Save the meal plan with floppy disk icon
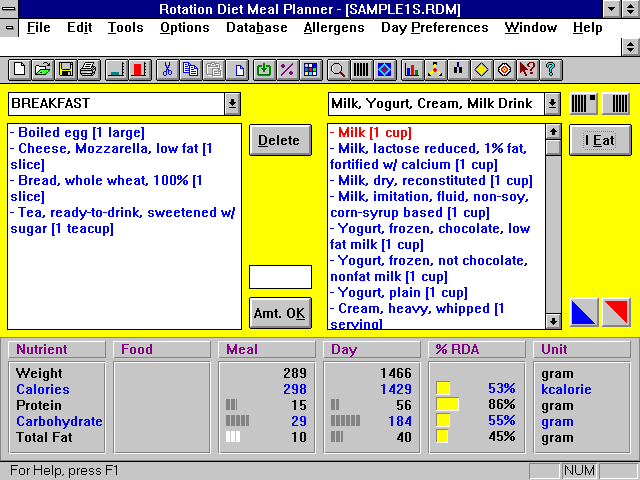 pyautogui.click(x=65, y=70)
